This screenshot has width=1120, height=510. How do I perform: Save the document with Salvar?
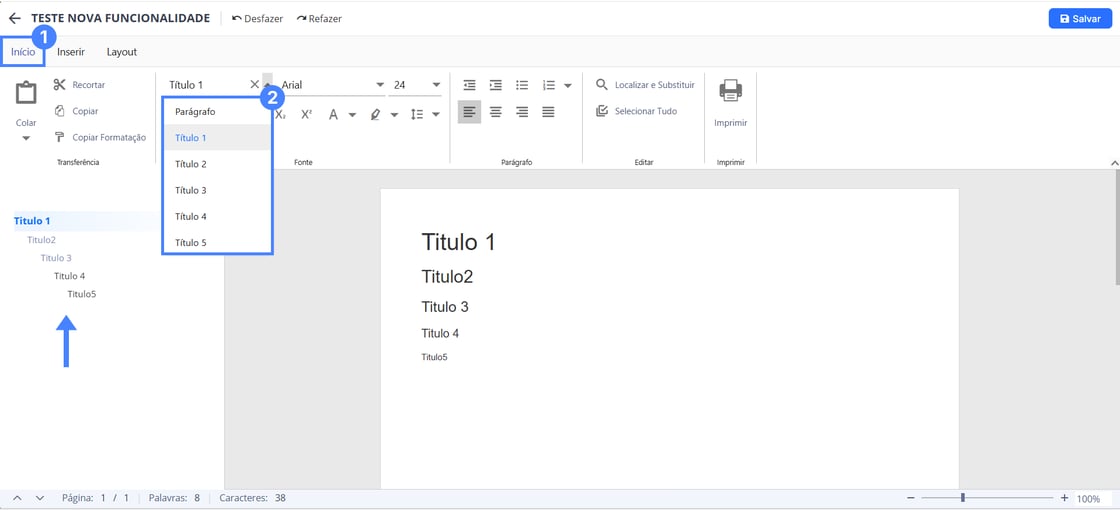[x=1080, y=19]
